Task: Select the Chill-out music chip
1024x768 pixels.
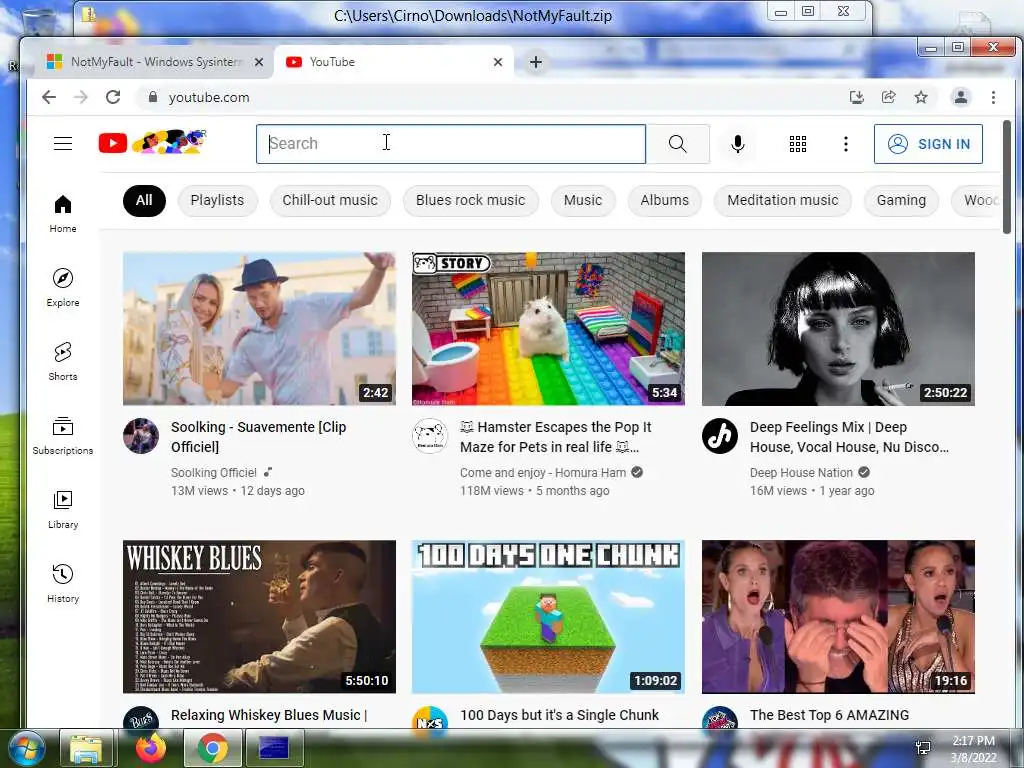Action: tap(330, 200)
